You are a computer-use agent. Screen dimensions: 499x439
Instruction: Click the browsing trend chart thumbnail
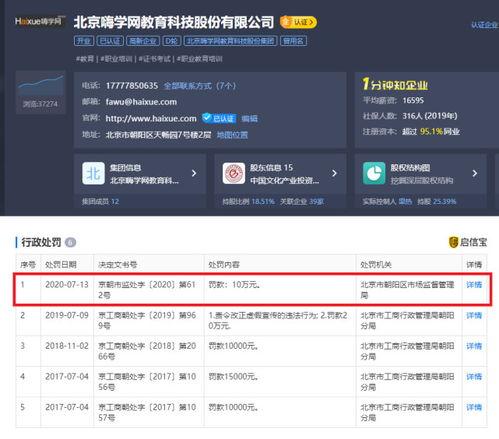[x=41, y=92]
